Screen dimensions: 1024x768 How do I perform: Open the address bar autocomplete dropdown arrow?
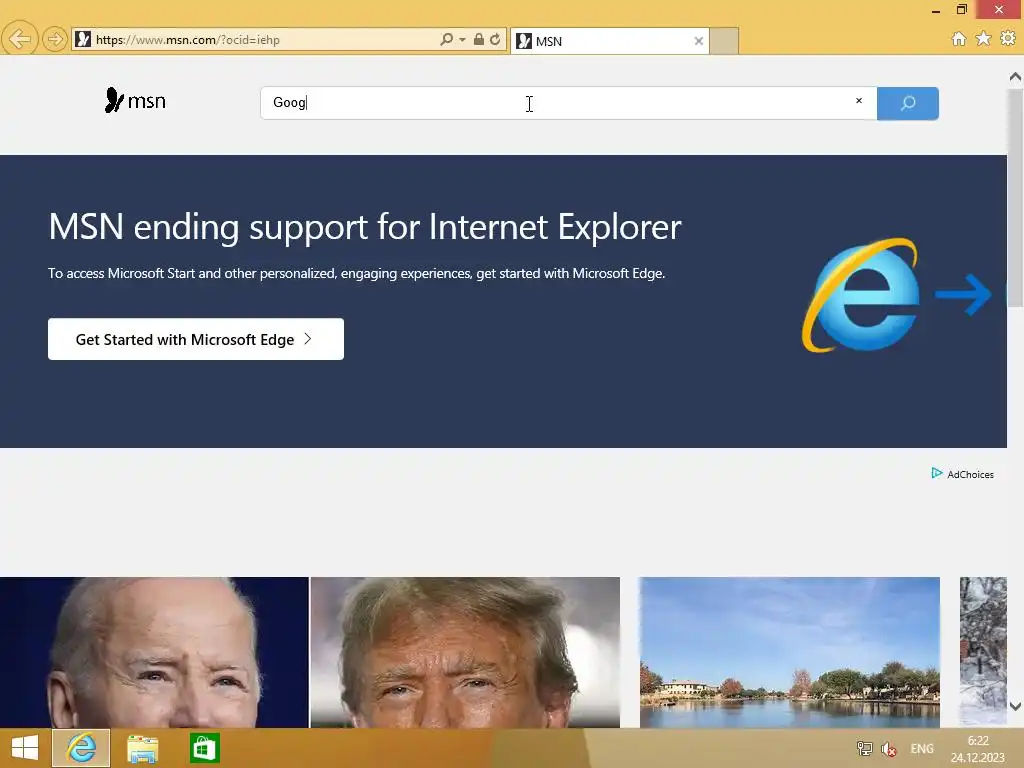(462, 40)
